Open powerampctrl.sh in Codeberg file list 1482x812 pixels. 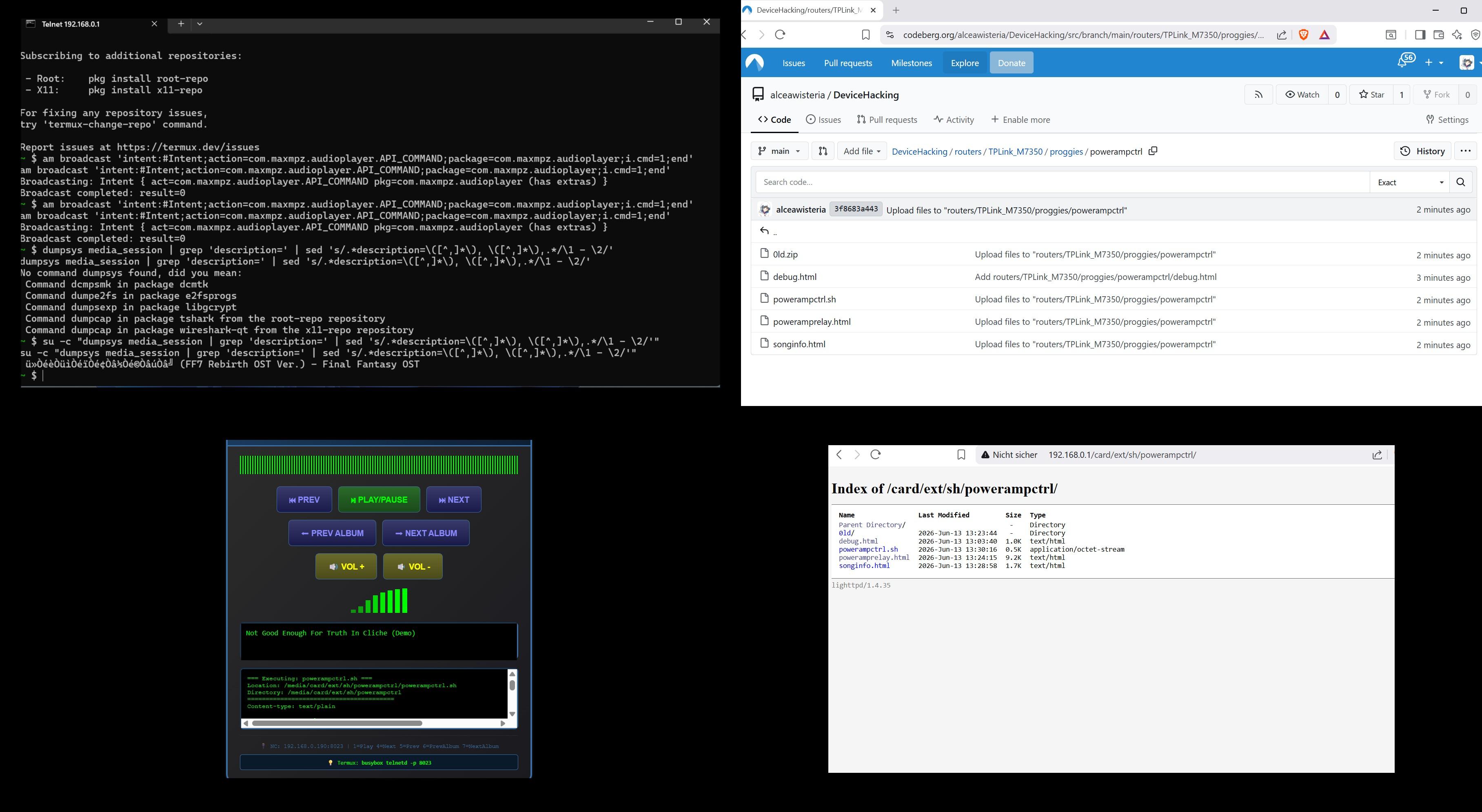804,300
